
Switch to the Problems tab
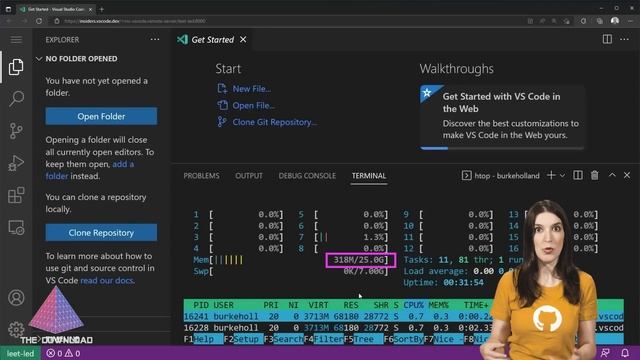pyautogui.click(x=201, y=176)
